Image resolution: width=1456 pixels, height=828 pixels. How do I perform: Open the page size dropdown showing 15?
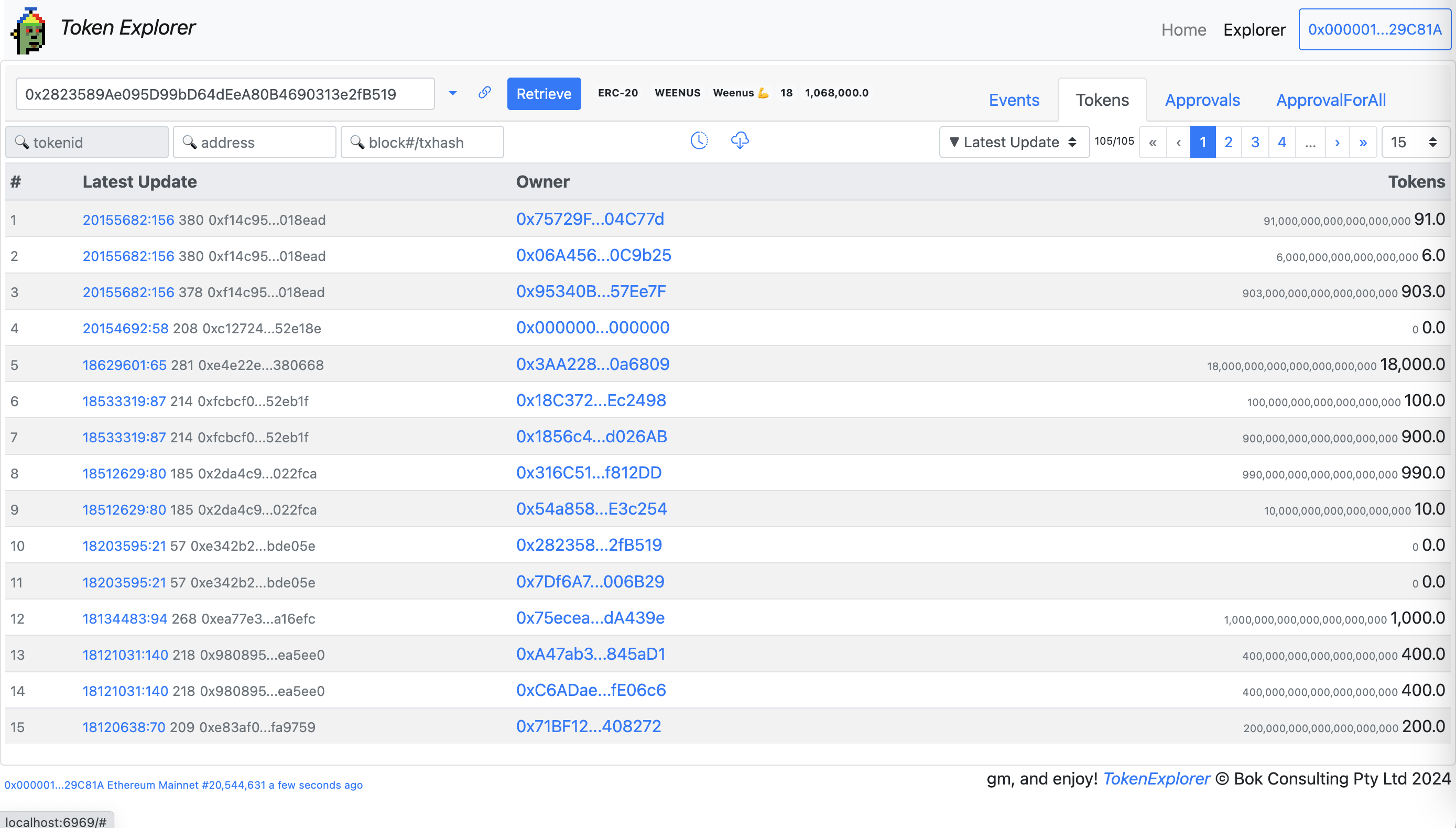click(1415, 142)
